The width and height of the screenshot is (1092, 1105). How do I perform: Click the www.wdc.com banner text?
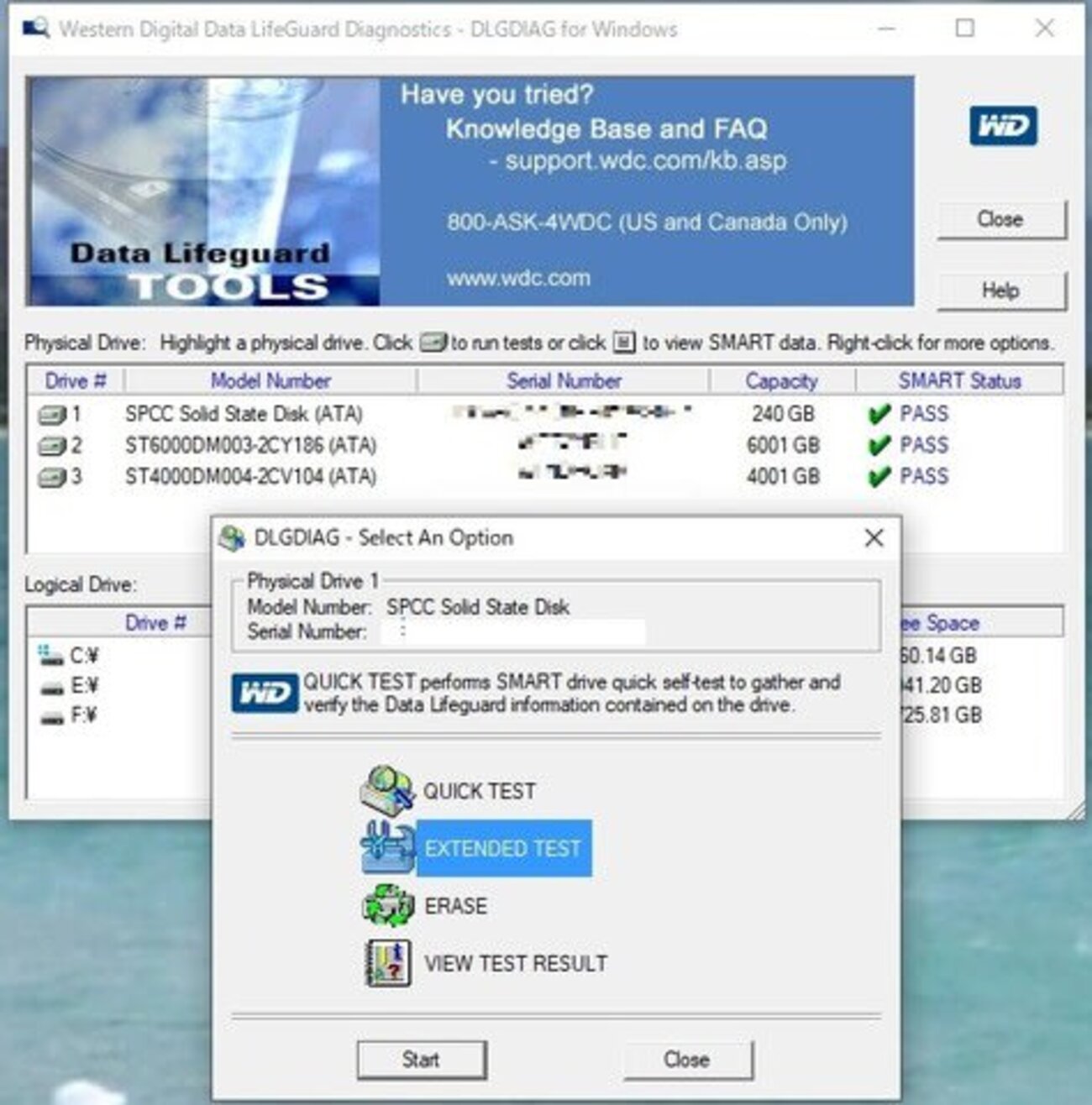coord(518,278)
